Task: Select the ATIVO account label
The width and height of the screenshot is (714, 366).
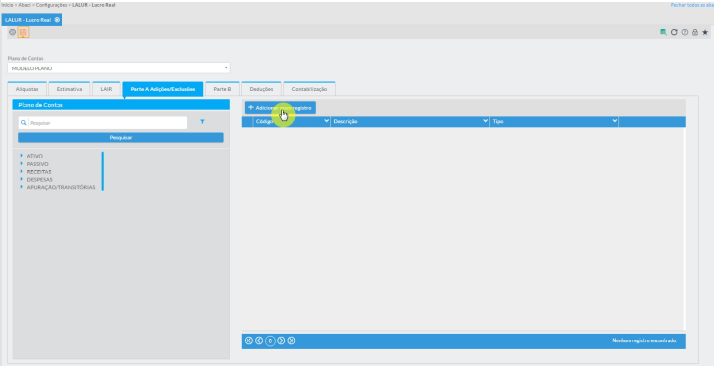Action: [x=35, y=156]
